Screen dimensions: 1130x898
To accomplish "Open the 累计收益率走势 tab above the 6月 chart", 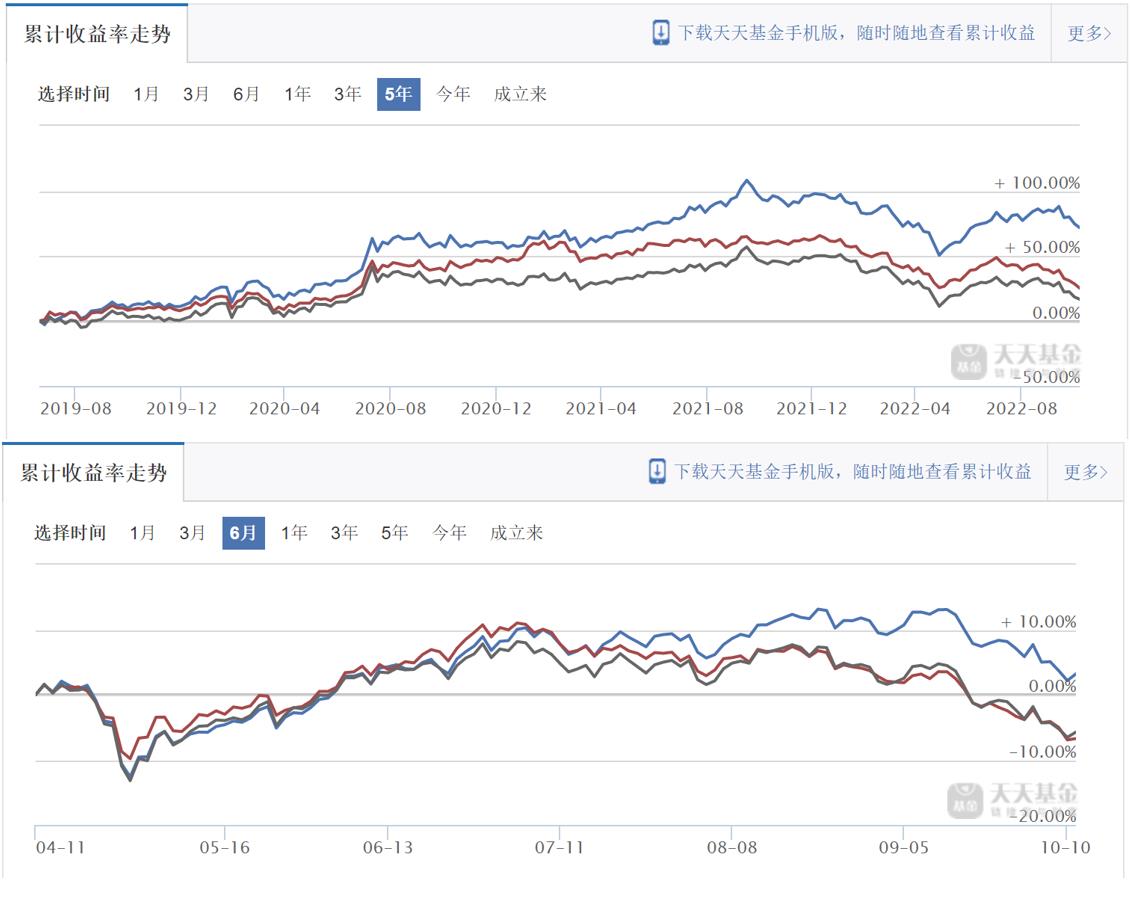I will tap(94, 473).
